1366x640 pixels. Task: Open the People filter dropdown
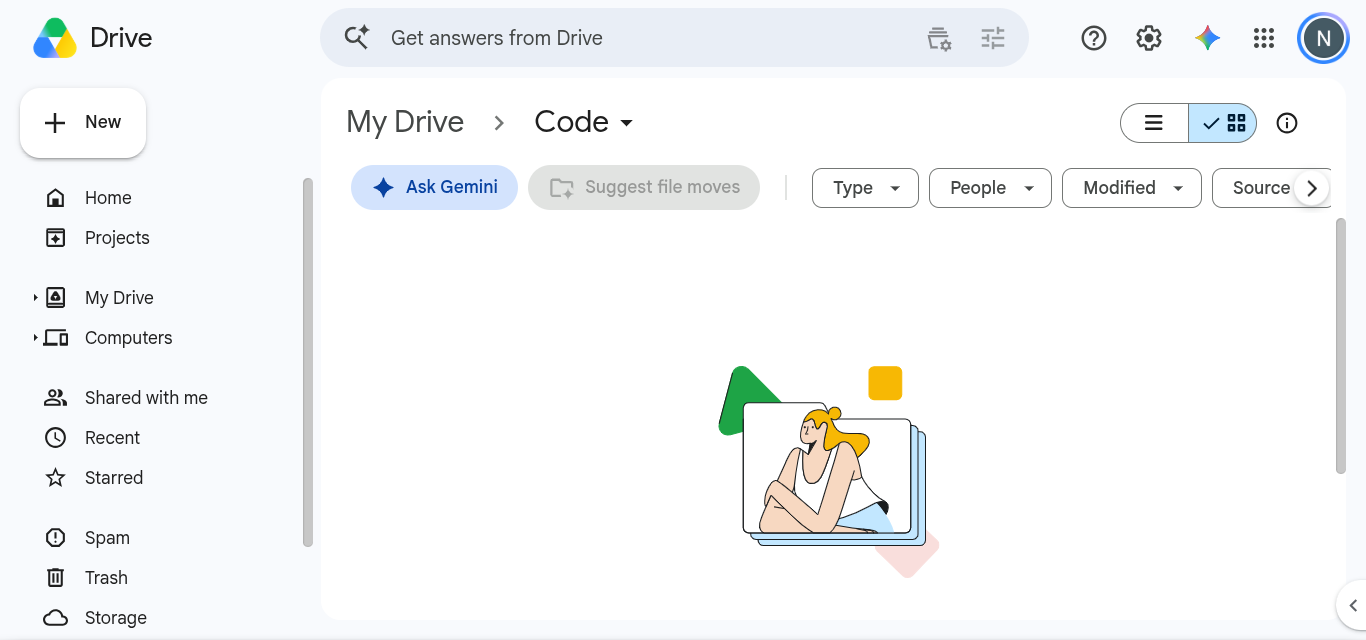pyautogui.click(x=990, y=188)
